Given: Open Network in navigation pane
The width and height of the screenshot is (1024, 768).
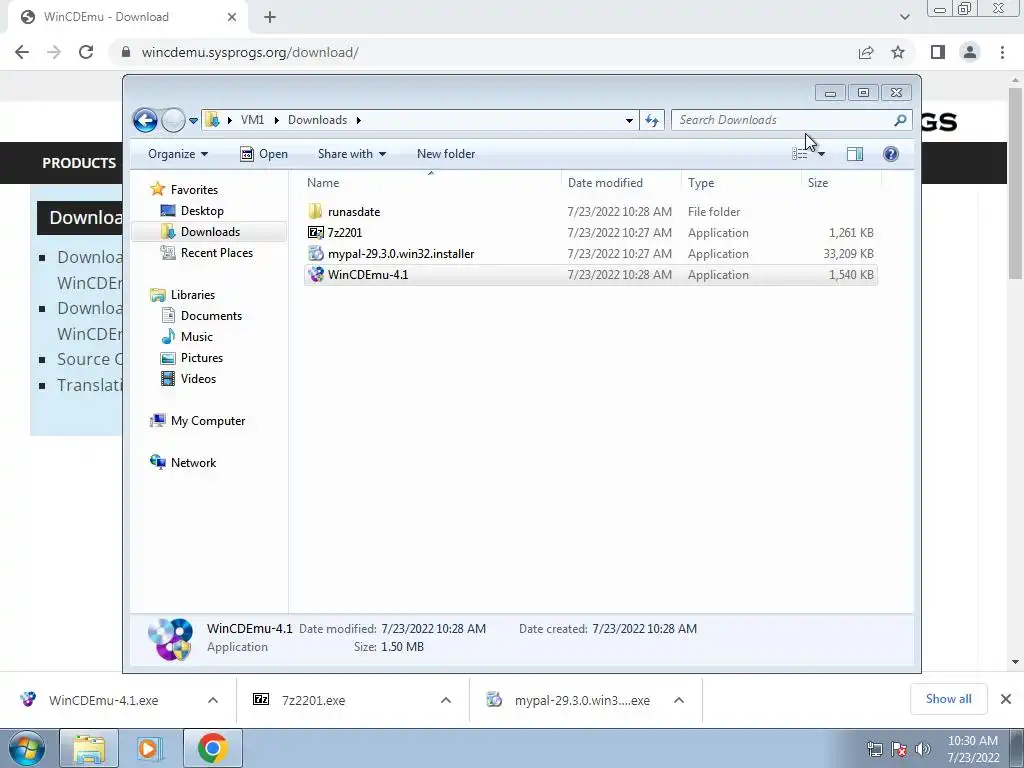Looking at the screenshot, I should click(x=193, y=463).
